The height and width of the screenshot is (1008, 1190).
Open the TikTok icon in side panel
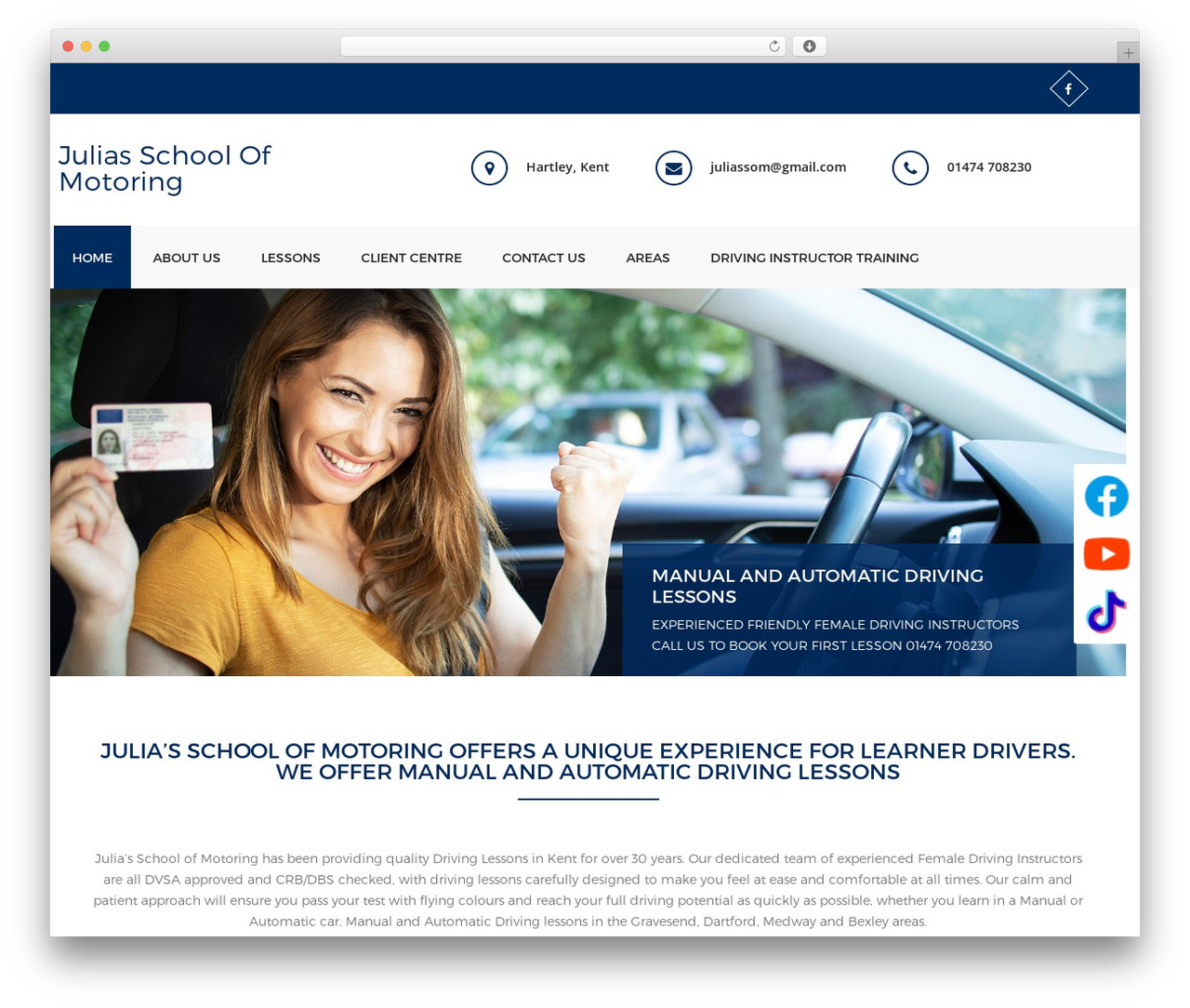pos(1106,612)
